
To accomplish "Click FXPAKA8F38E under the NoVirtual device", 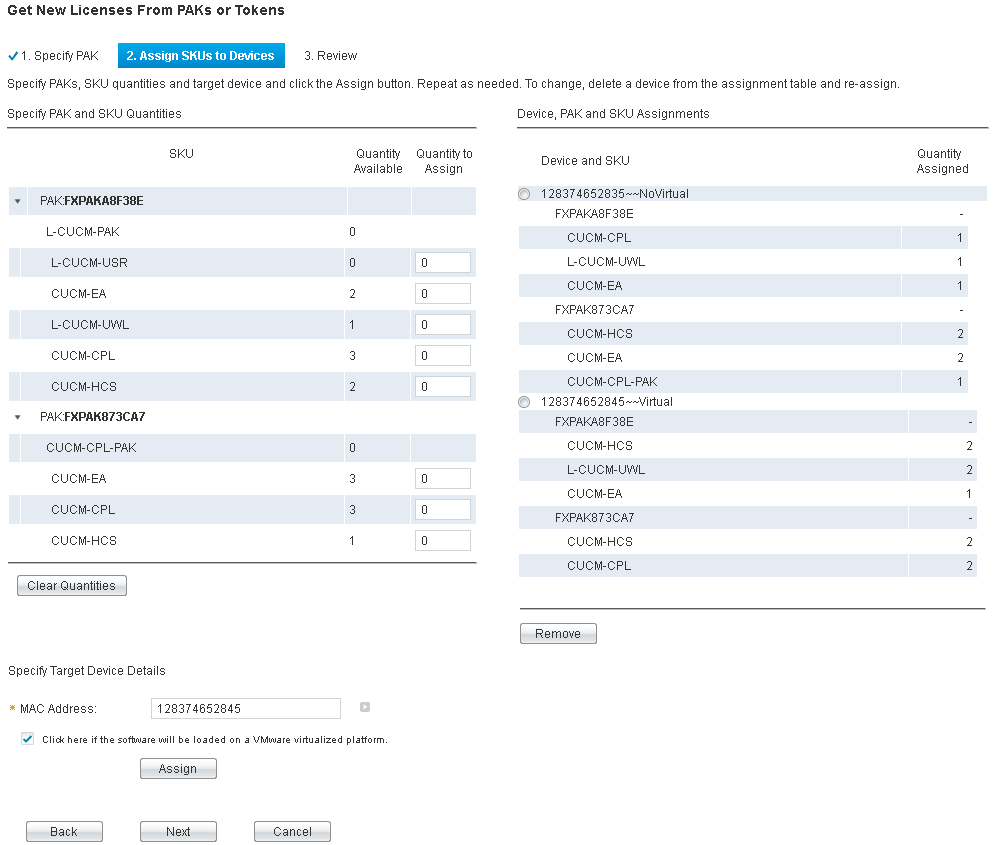I will pos(594,214).
